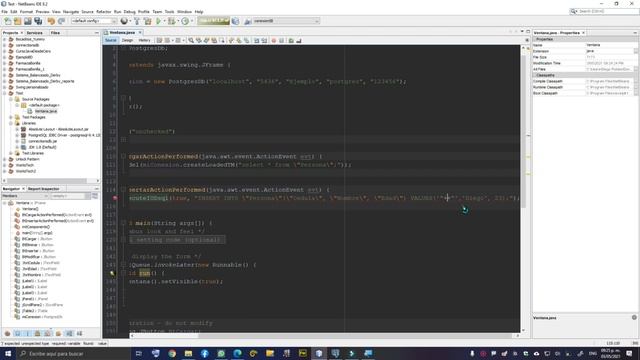Collapse the Source Packages node
Image resolution: width=640 pixels, height=360 pixels.
click(x=11, y=99)
